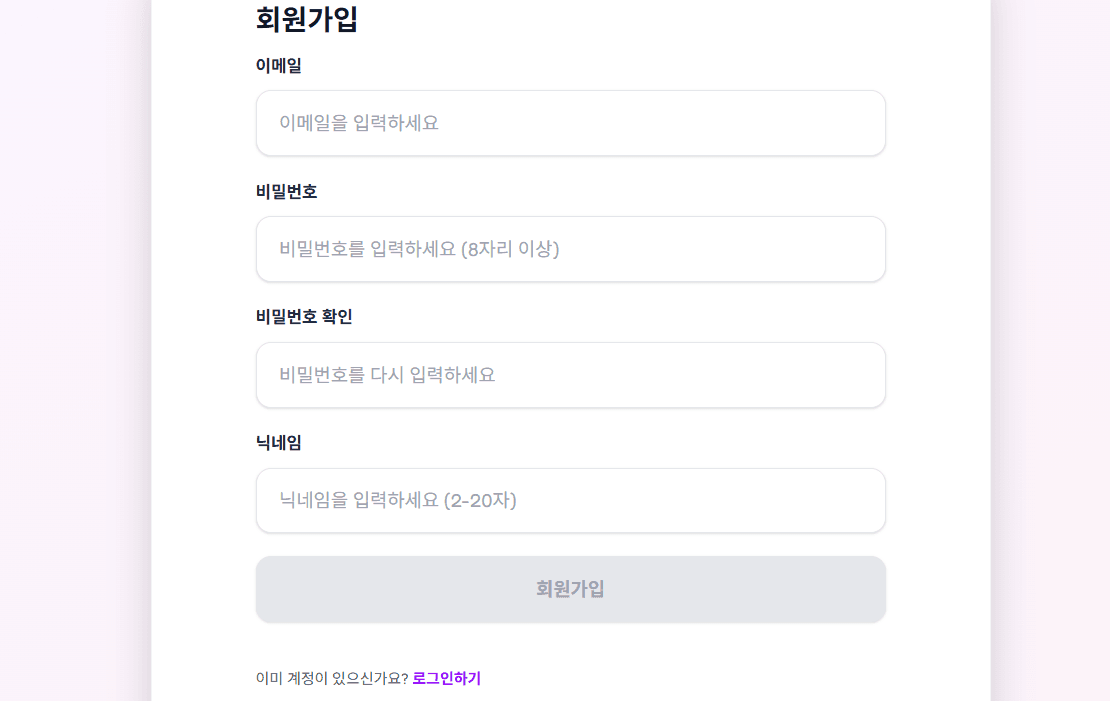Click the disabled 회원가입 submit button
1110x701 pixels.
[x=570, y=589]
